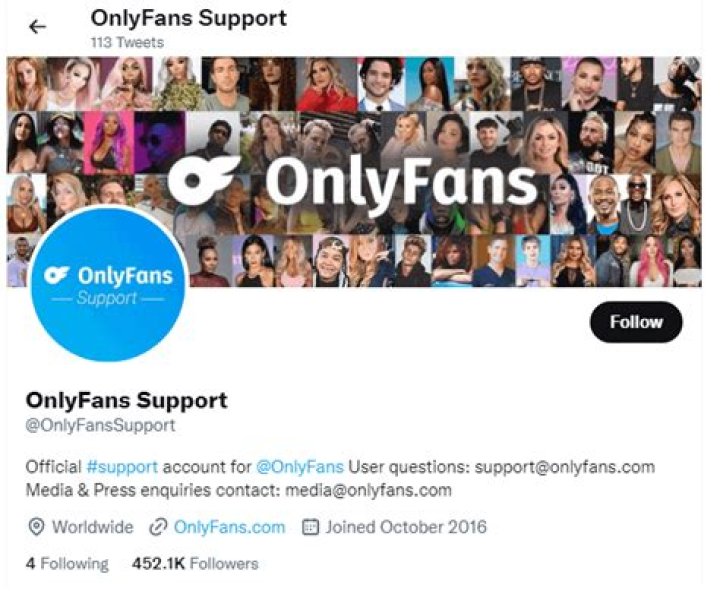Visit the @OnlyFans mention link
Viewport: 720px width, 591px height.
(299, 467)
